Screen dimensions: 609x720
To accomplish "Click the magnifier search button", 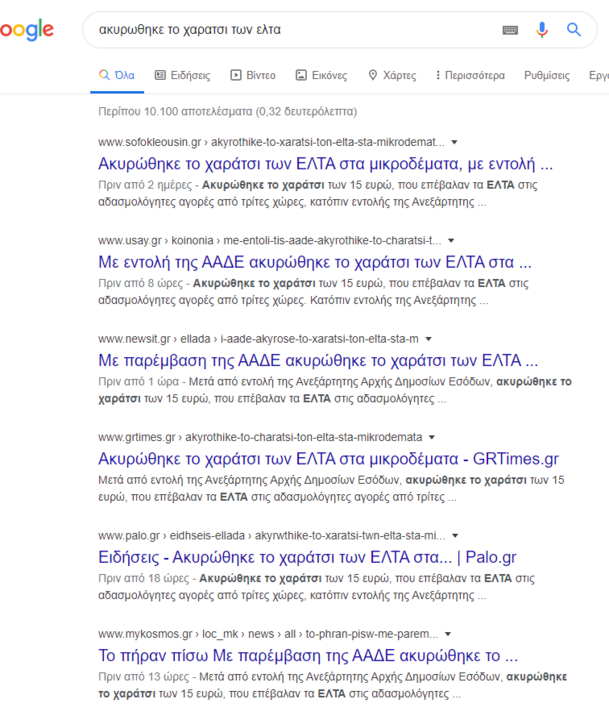I will pos(574,30).
